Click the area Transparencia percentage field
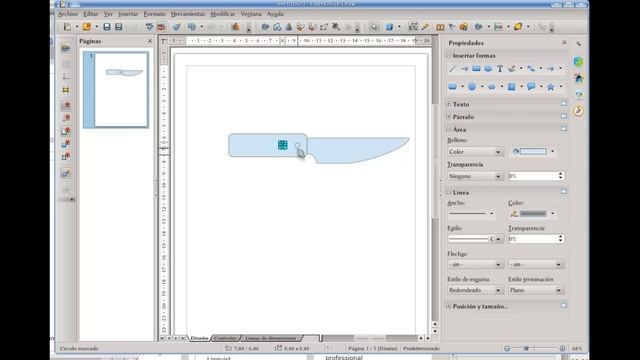This screenshot has height=360, width=640. (x=536, y=176)
